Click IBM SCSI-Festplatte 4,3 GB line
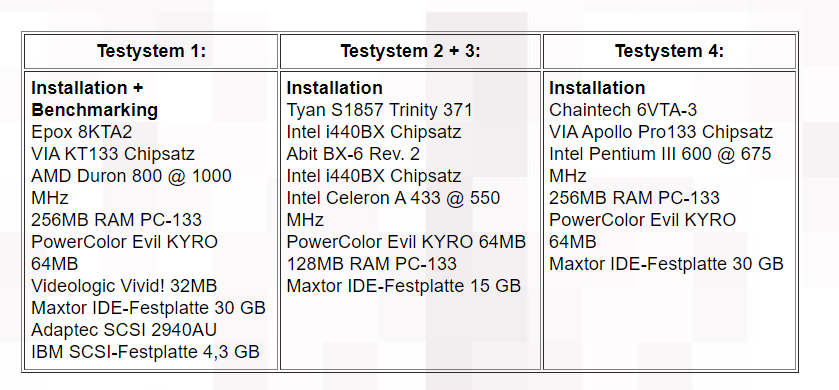The width and height of the screenshot is (839, 390). click(x=146, y=351)
